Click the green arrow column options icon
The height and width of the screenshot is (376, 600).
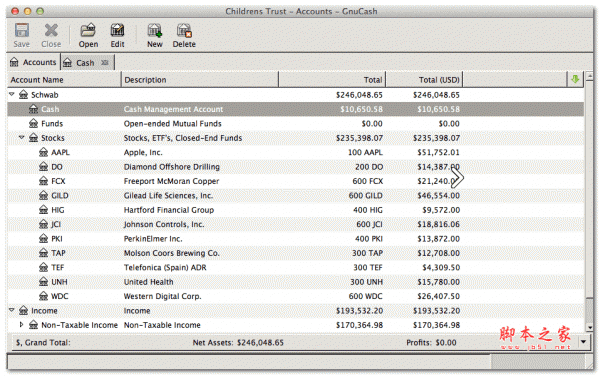point(575,79)
